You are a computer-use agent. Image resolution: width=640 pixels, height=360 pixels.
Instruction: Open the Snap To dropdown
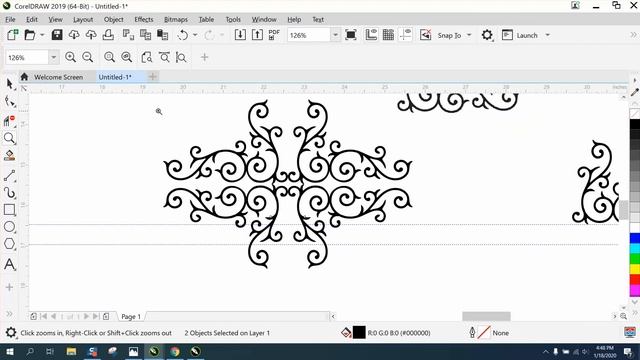point(454,36)
